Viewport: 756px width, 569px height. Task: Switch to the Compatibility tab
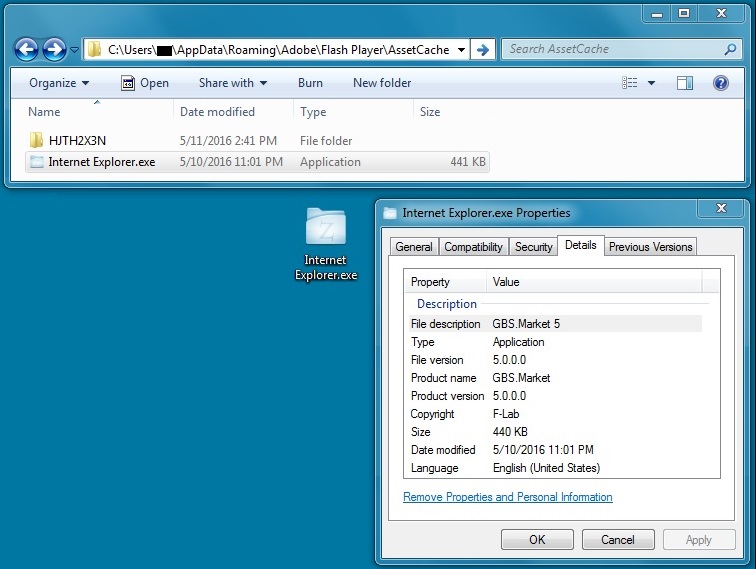473,247
